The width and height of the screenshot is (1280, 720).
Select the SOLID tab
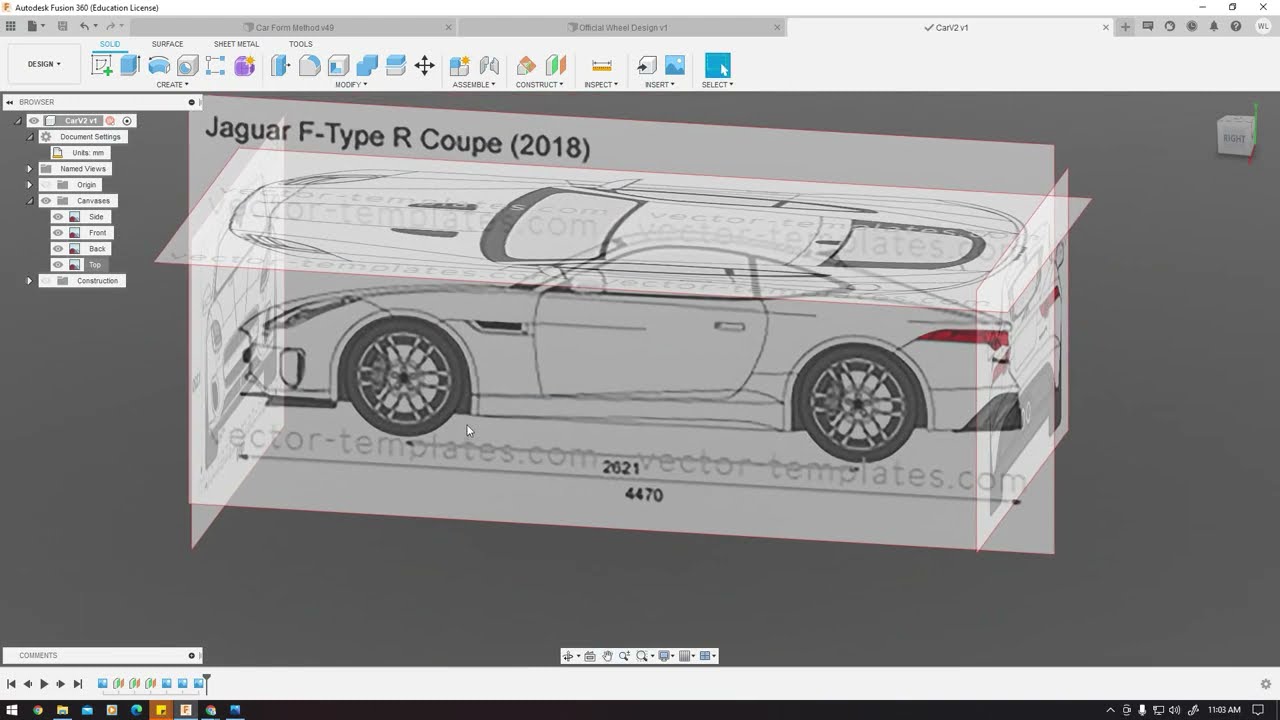click(x=110, y=44)
